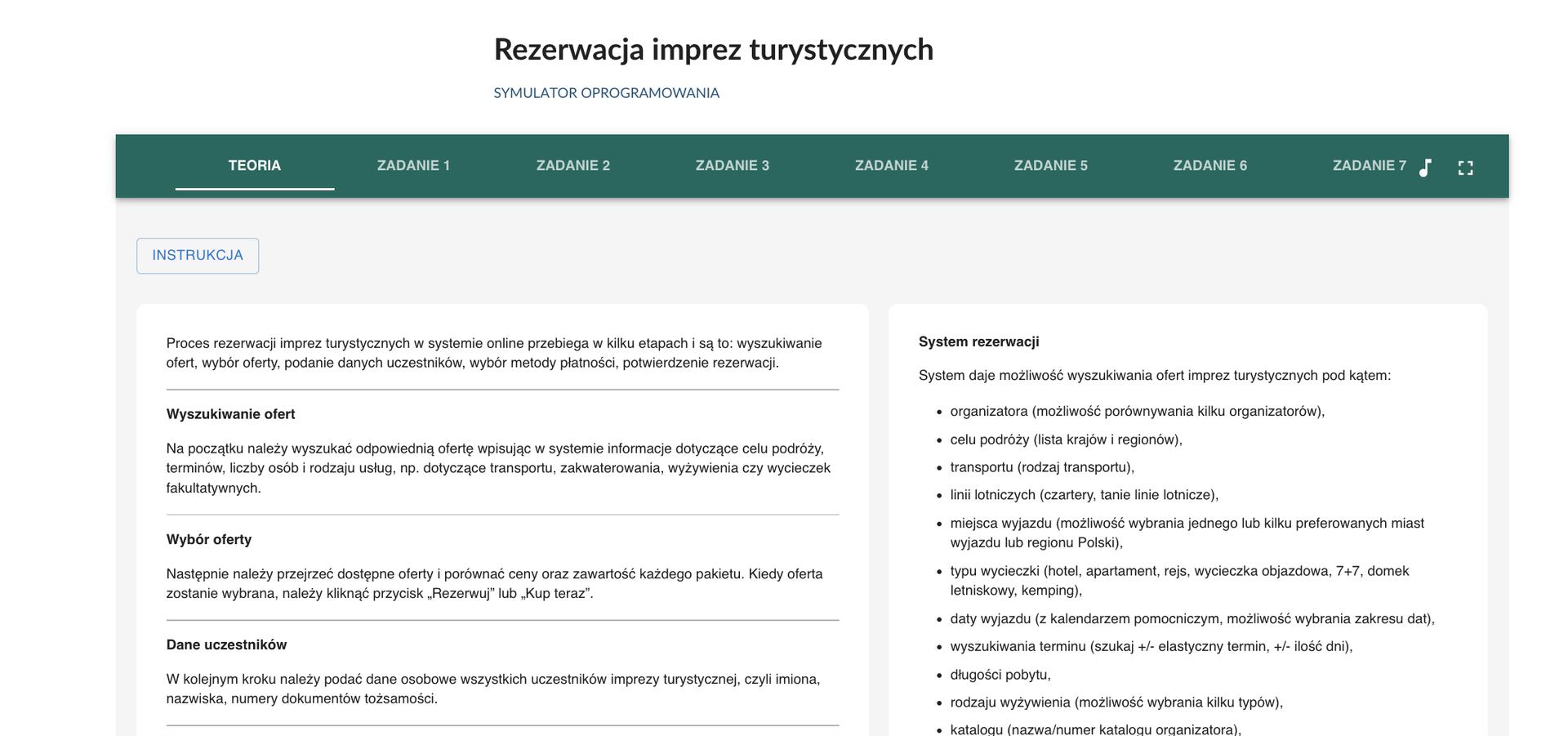1568x736 pixels.
Task: Click the page title Rezerwacja imprez turystycznych
Action: (714, 49)
